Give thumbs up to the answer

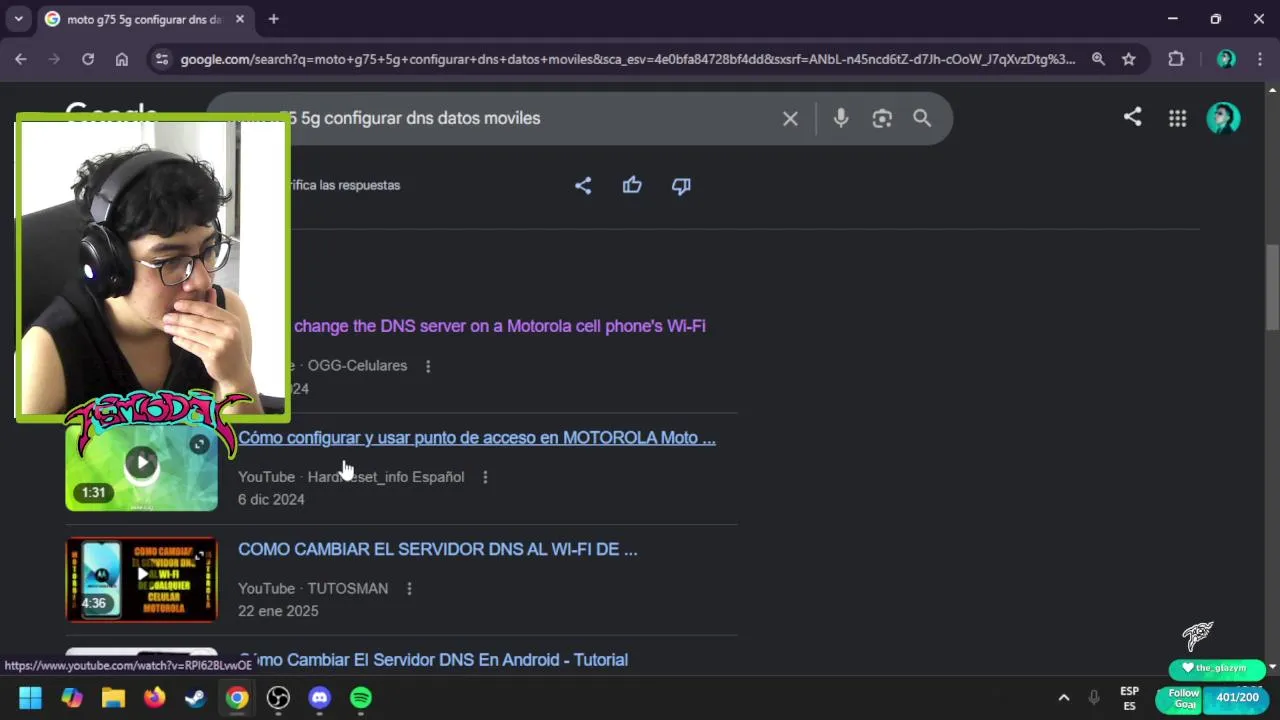click(632, 185)
